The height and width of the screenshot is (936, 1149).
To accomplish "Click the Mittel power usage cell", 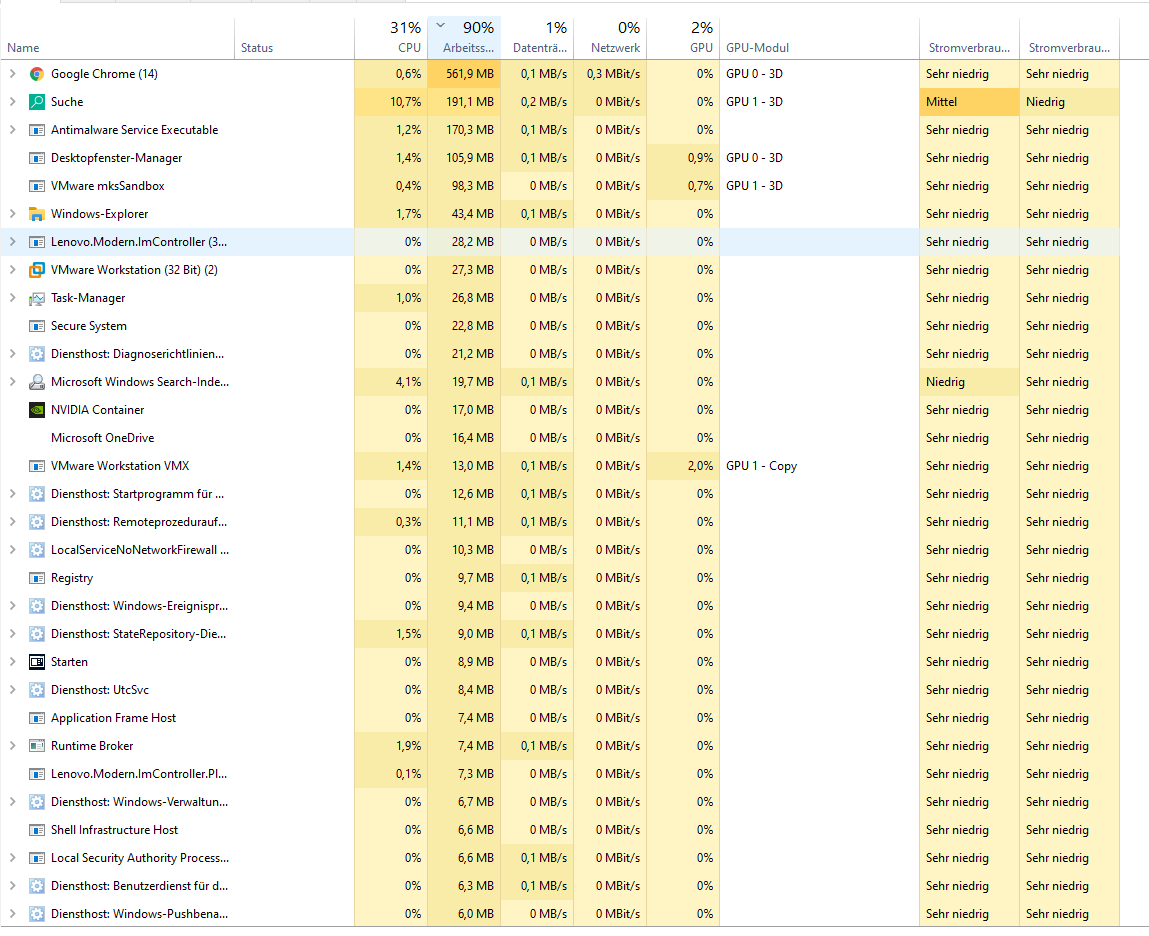I will [969, 102].
